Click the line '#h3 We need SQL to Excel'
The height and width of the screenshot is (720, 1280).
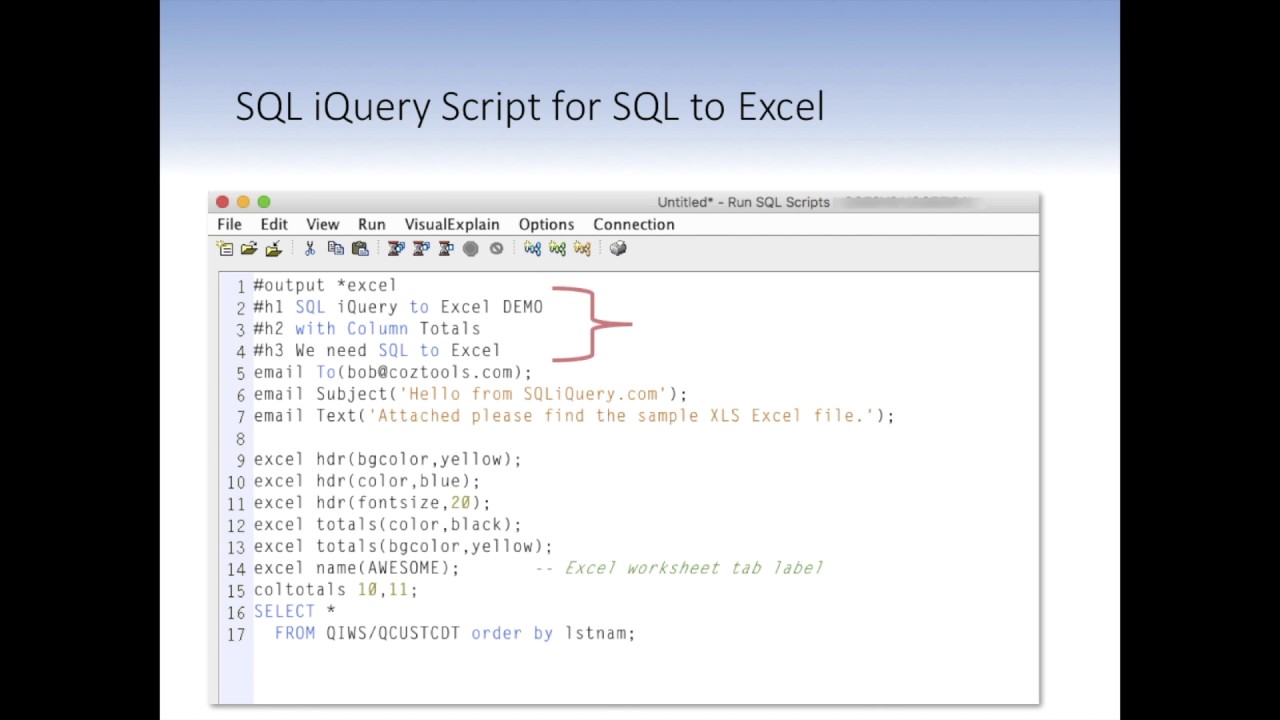377,351
